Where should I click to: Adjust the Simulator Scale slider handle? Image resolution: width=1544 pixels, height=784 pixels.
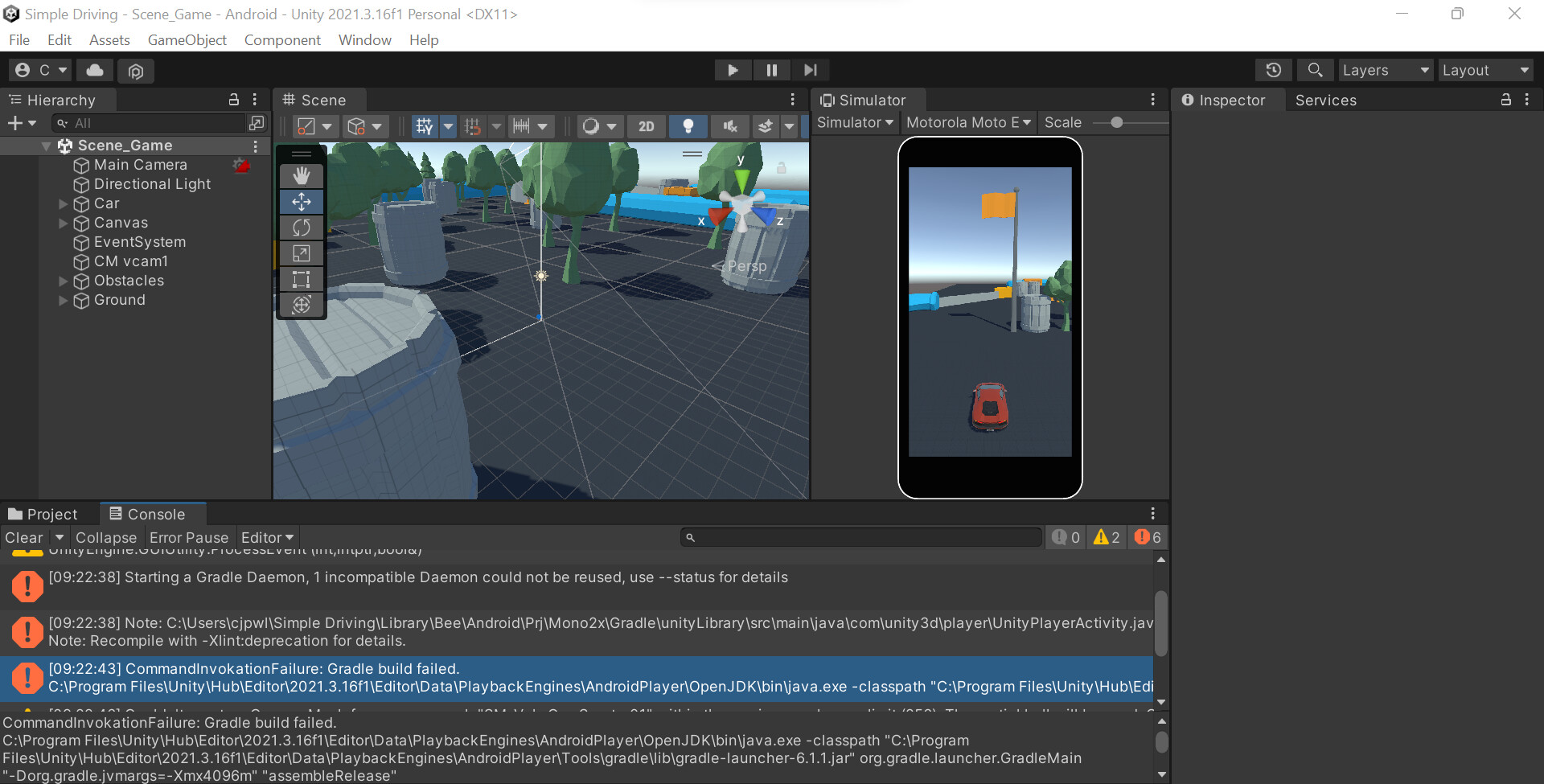[x=1116, y=123]
